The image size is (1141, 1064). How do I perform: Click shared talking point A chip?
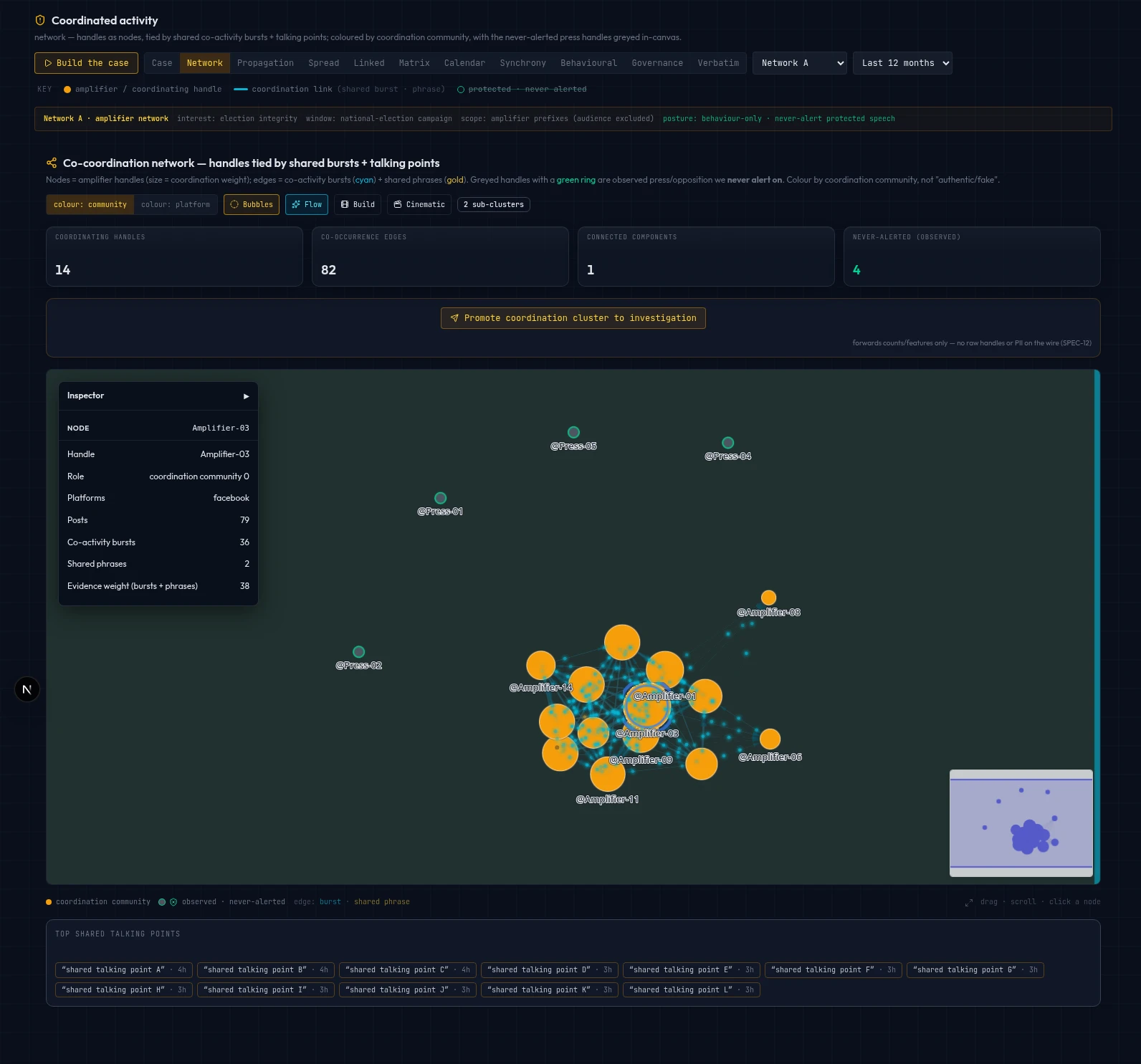click(124, 970)
